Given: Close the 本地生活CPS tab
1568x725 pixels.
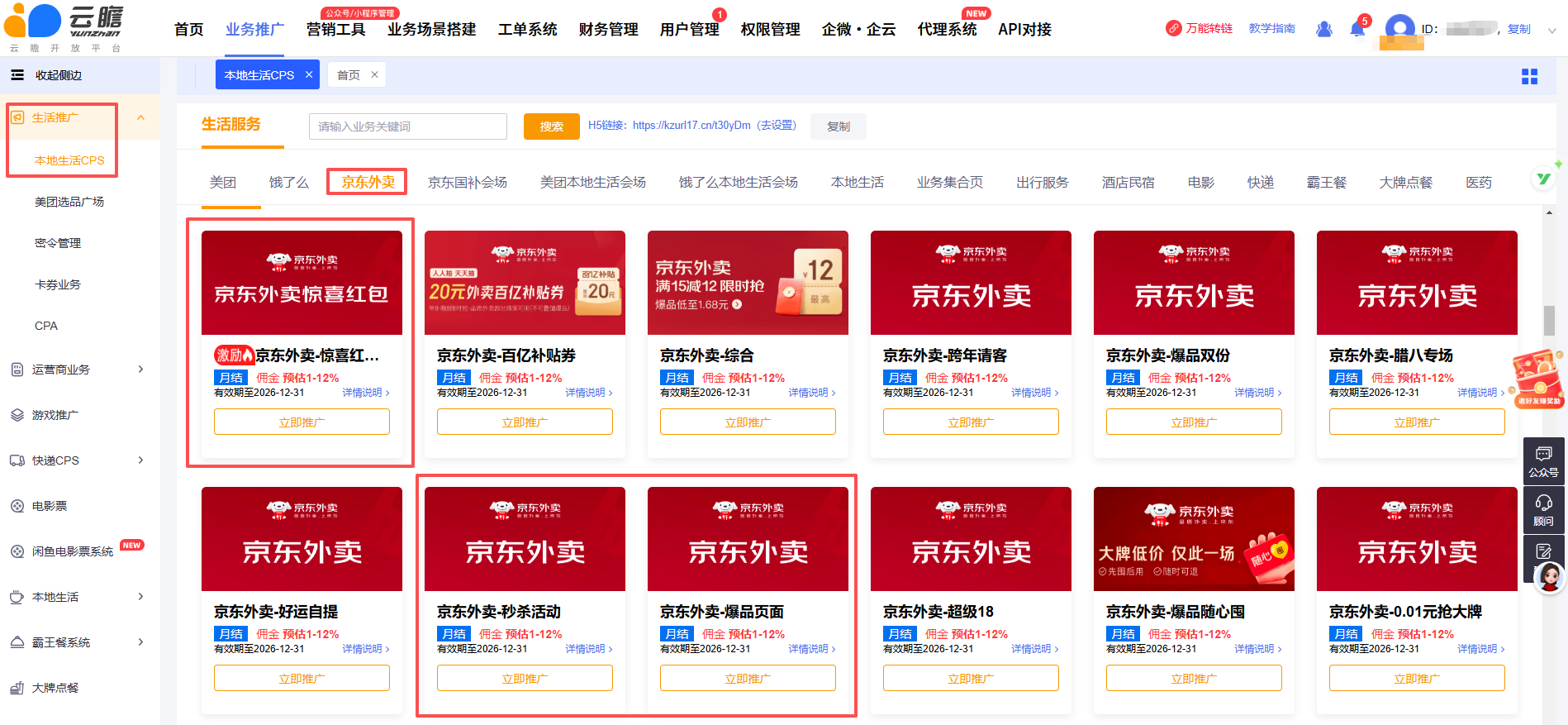Looking at the screenshot, I should coord(309,74).
